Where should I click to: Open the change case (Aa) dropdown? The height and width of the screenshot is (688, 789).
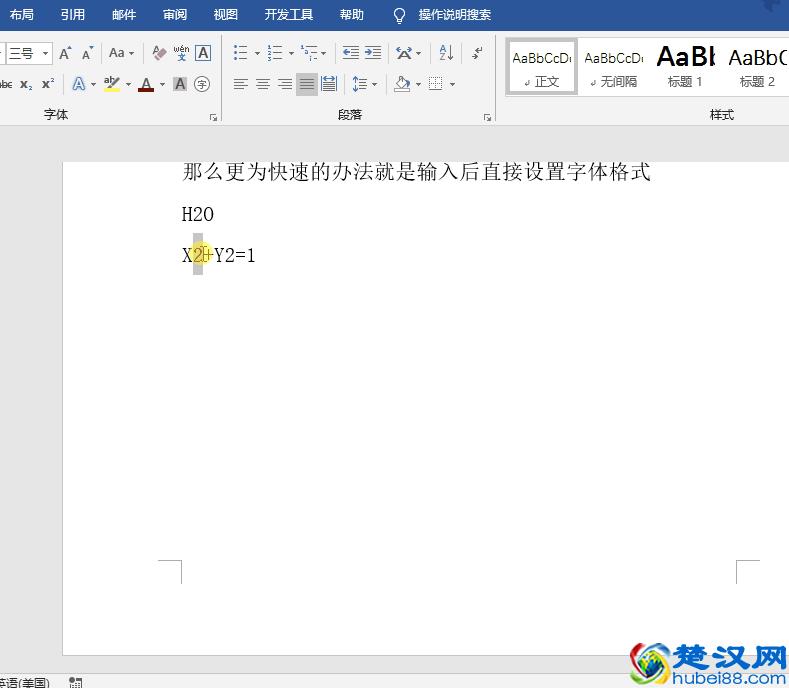(x=121, y=53)
